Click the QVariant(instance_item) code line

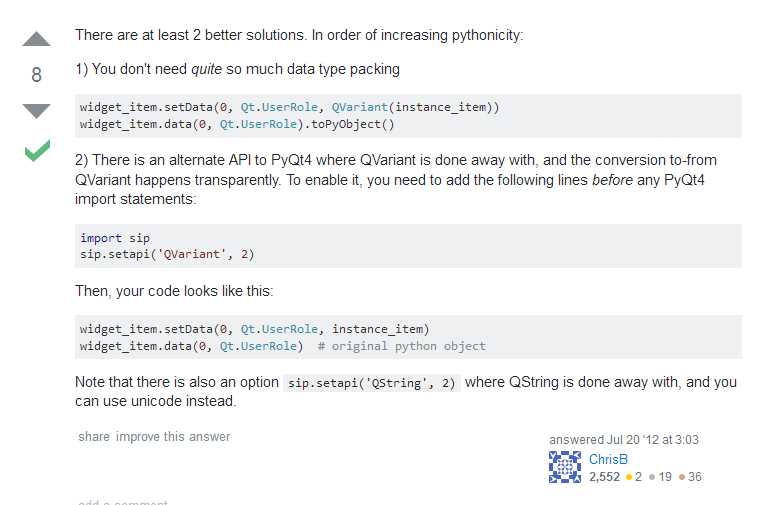tap(290, 107)
